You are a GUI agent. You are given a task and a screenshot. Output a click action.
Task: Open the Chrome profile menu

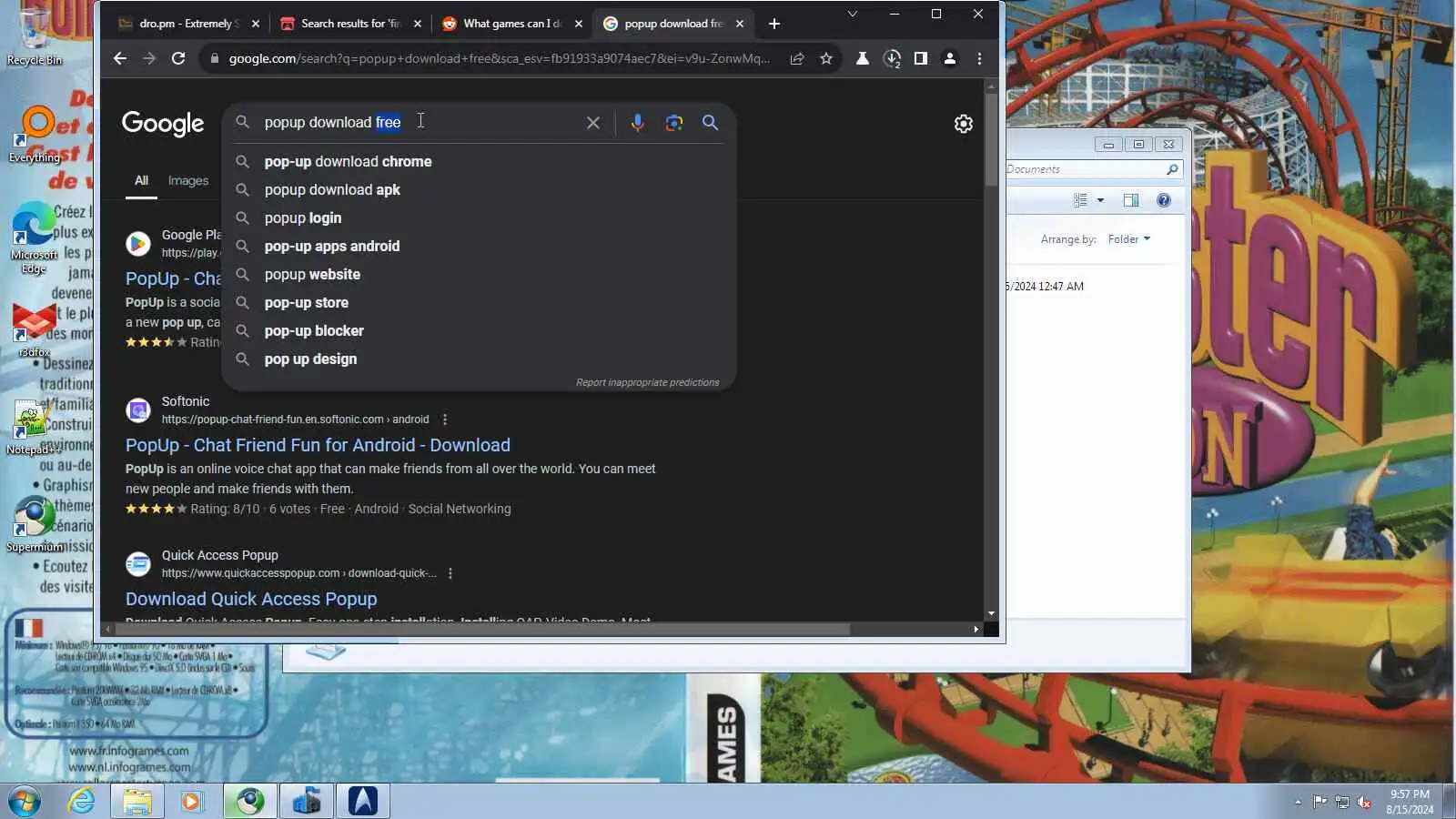pos(950,58)
